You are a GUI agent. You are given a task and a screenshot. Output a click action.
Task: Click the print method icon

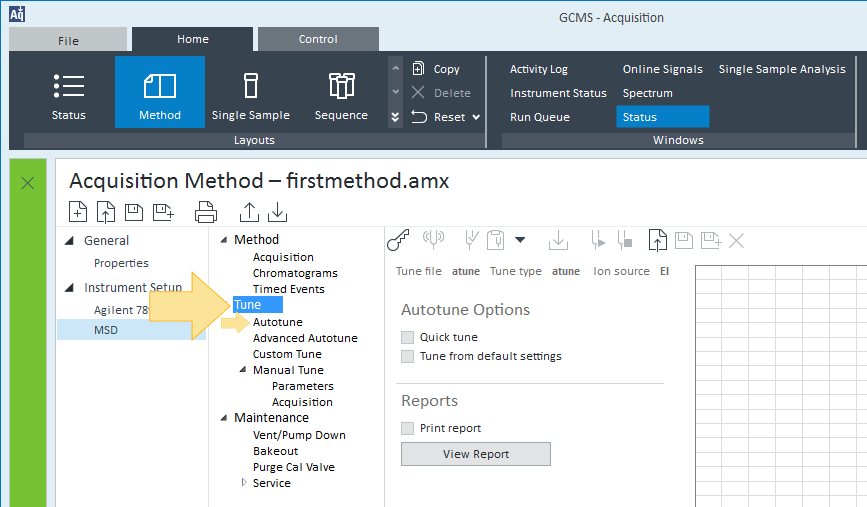[206, 212]
